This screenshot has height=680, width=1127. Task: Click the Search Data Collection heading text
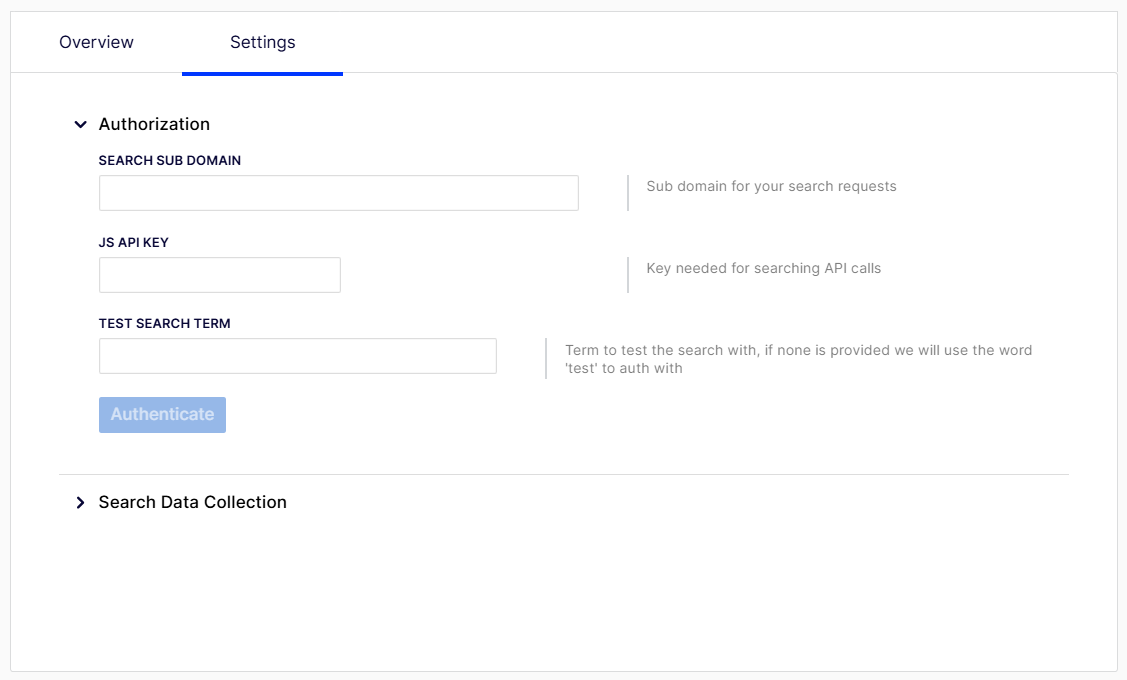pyautogui.click(x=192, y=502)
